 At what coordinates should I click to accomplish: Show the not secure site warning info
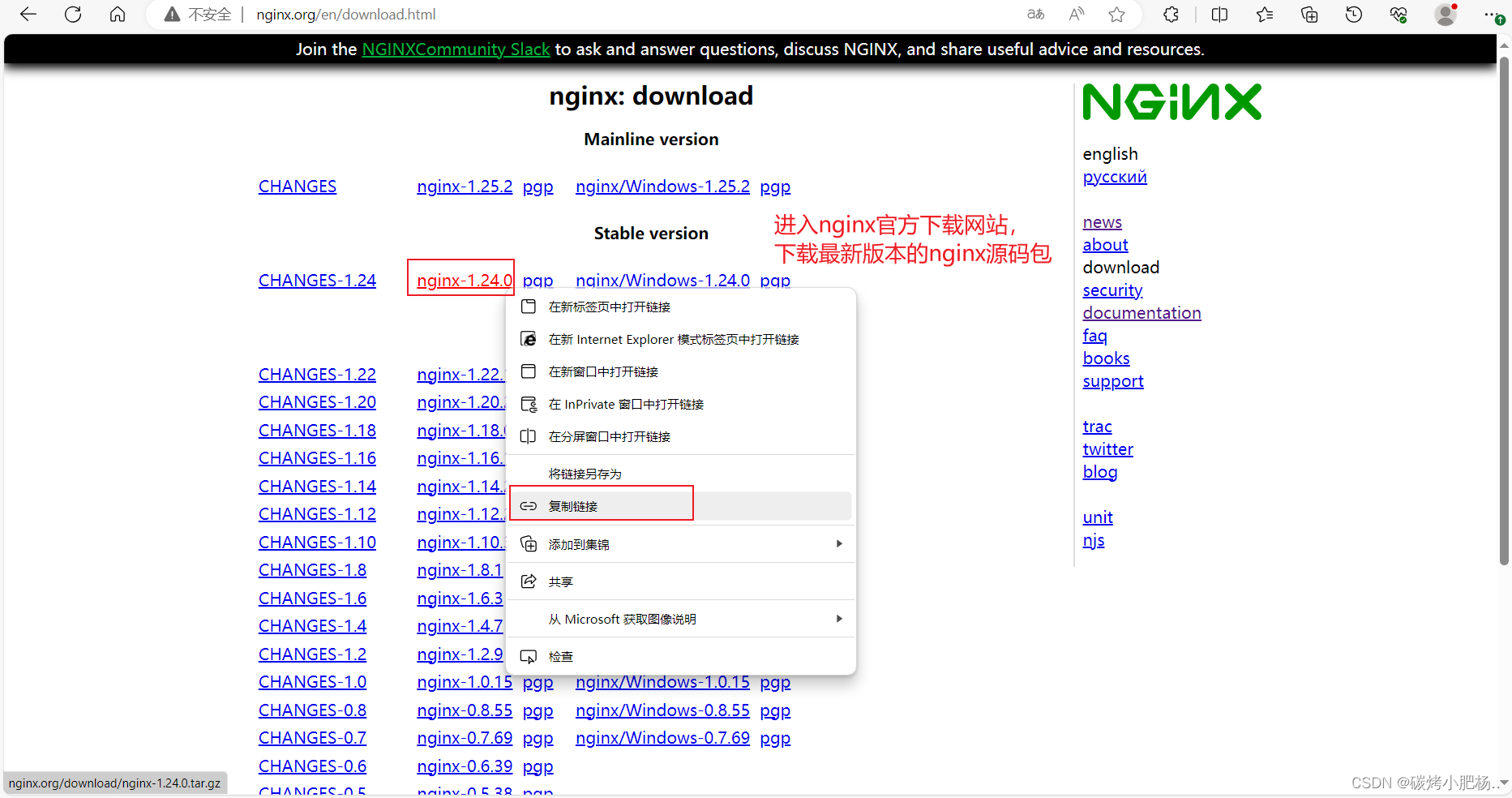click(x=198, y=15)
